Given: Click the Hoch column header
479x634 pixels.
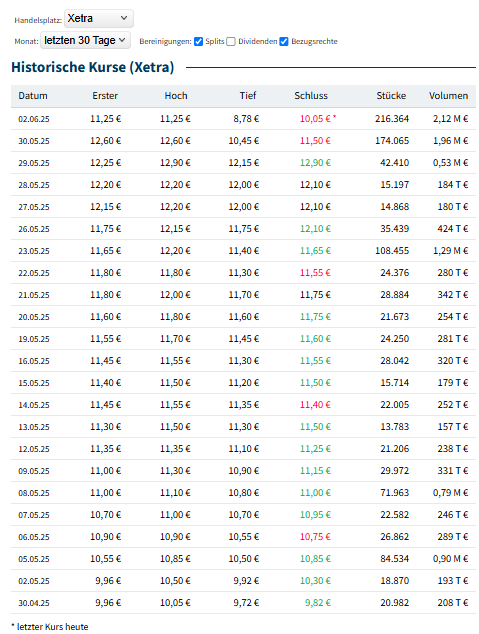Looking at the screenshot, I should pos(176,96).
